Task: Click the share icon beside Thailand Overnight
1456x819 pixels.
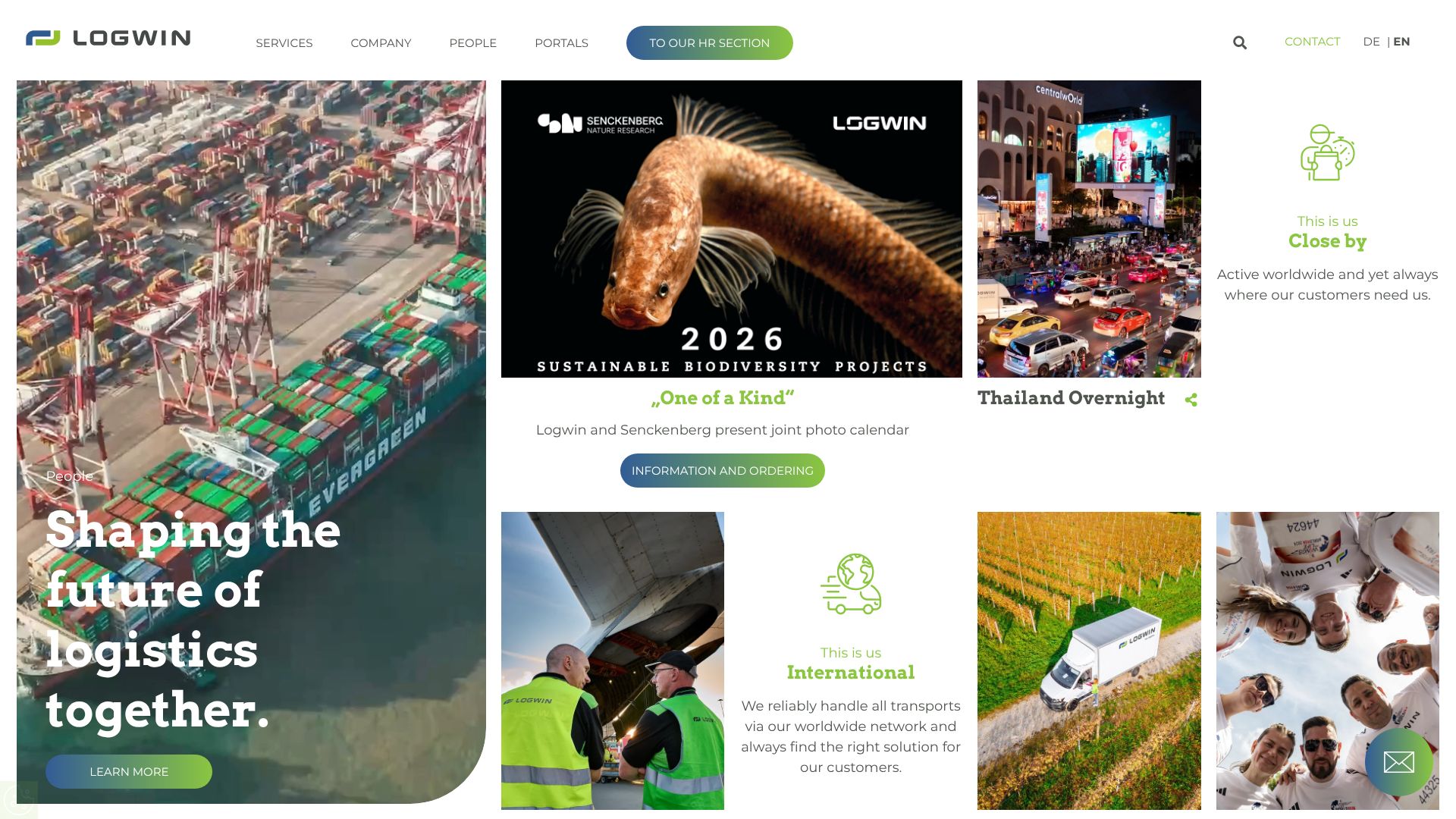Action: (1191, 400)
